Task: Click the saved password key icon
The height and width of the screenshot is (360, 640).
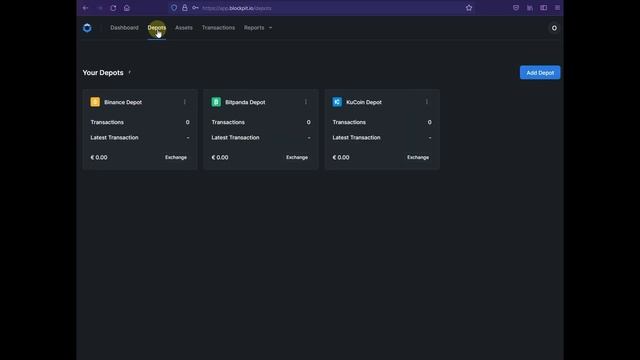Action: click(x=196, y=8)
